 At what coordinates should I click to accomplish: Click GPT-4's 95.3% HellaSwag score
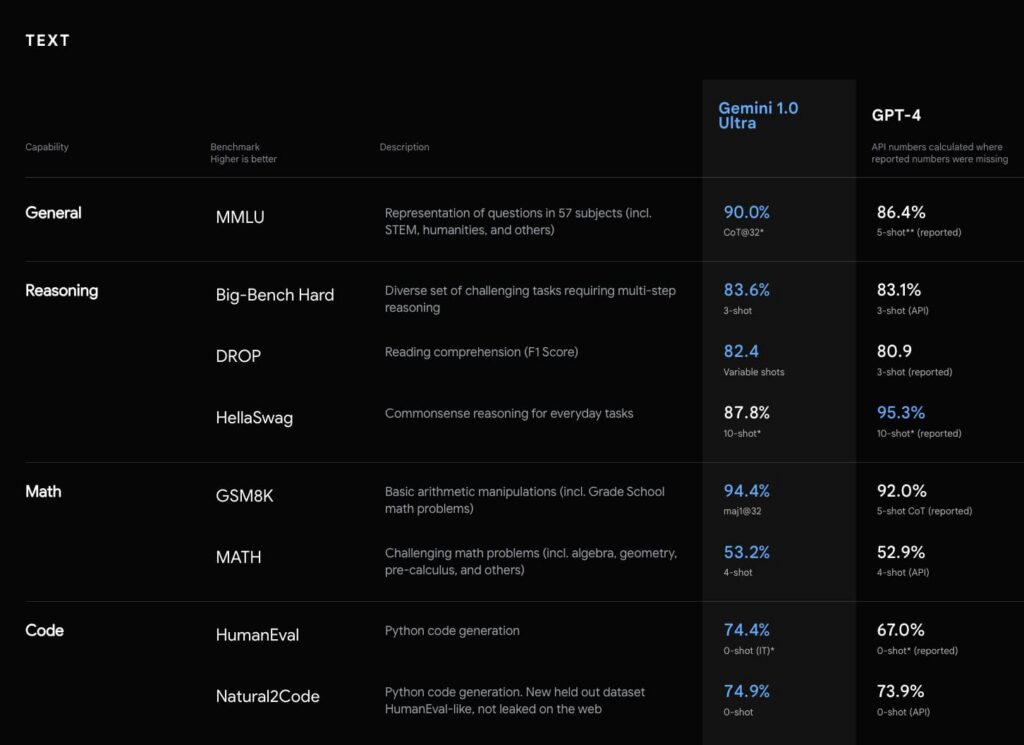pyautogui.click(x=898, y=412)
